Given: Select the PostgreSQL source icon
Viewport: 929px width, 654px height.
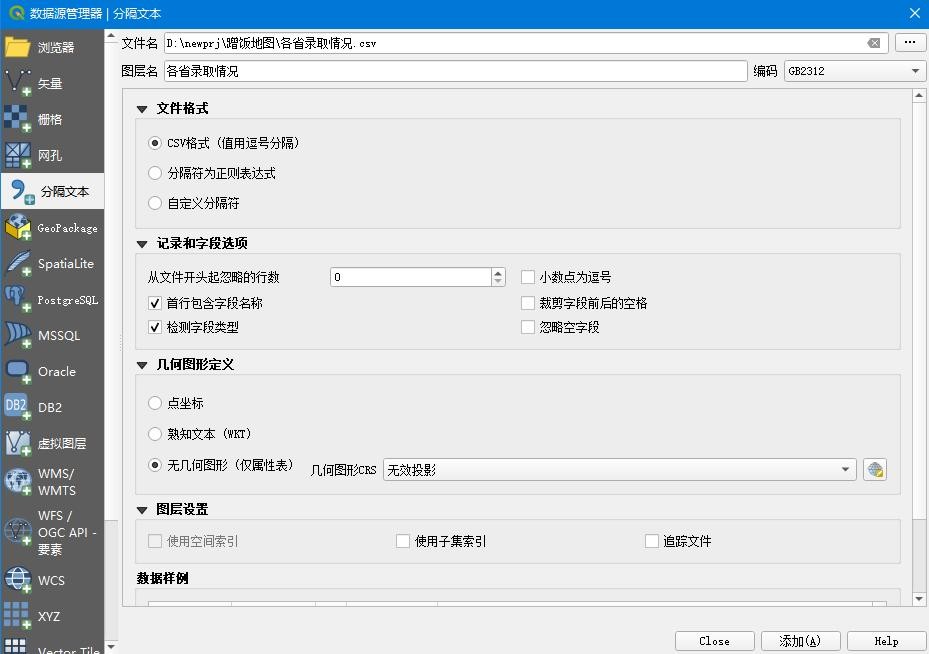Looking at the screenshot, I should coord(18,300).
